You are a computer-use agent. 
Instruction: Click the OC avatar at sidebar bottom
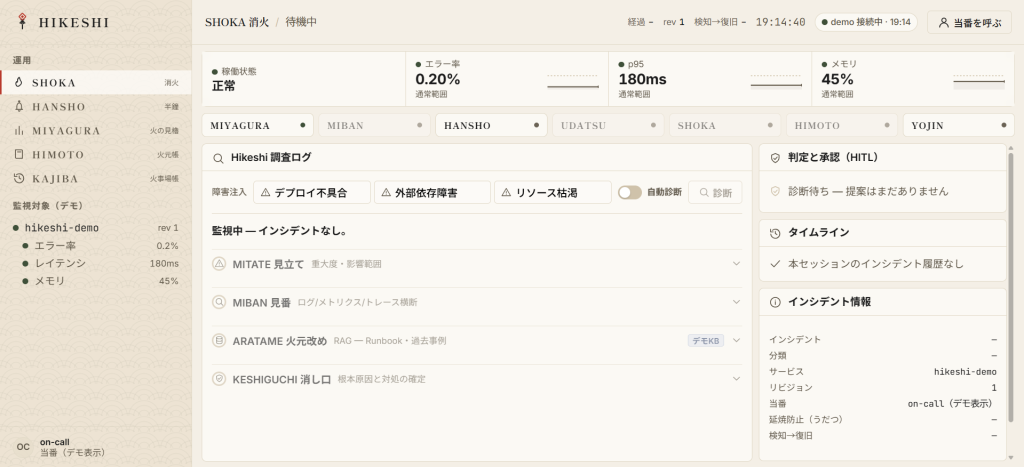pos(23,447)
